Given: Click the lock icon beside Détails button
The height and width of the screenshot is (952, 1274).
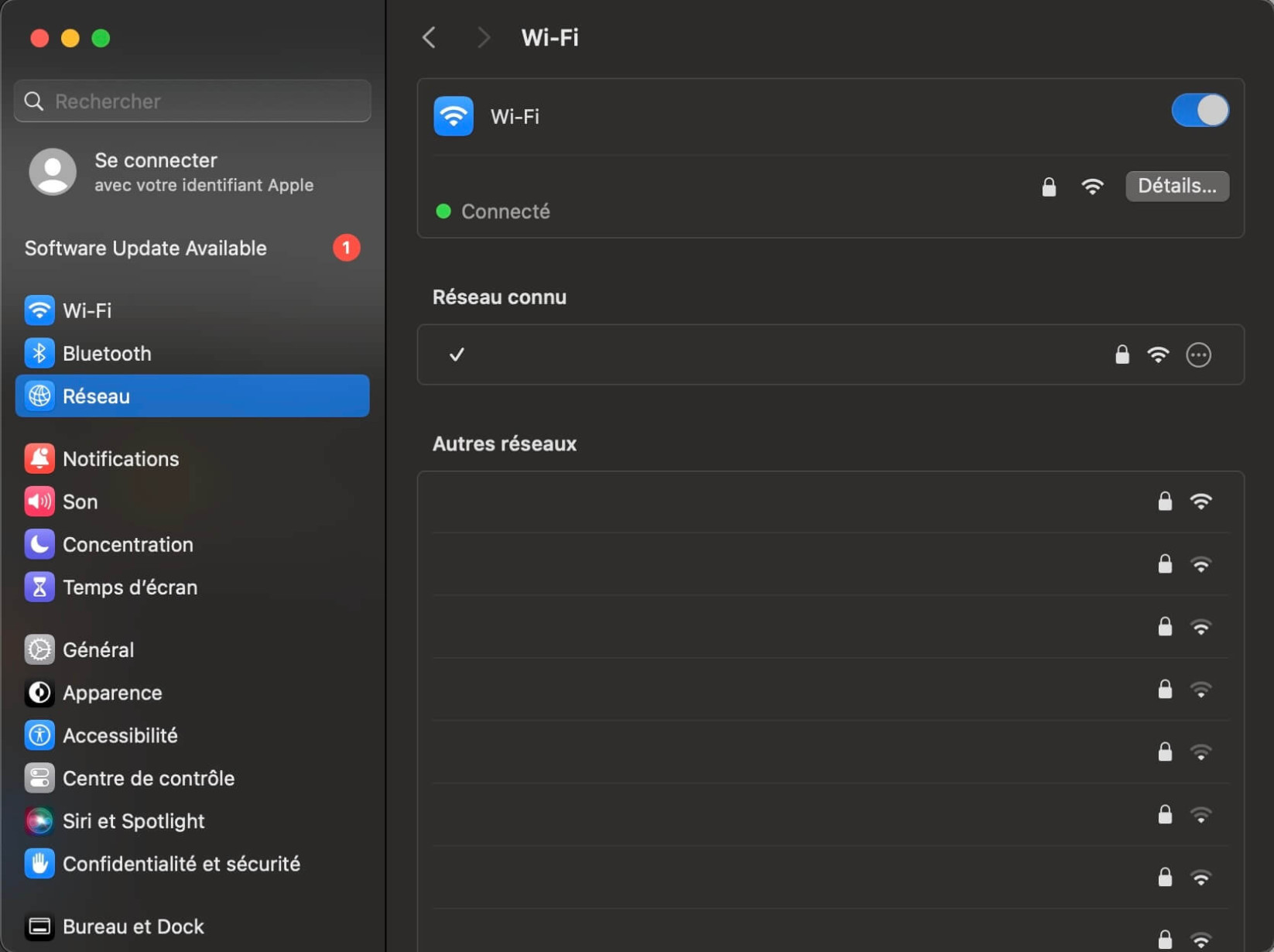Looking at the screenshot, I should [1049, 187].
